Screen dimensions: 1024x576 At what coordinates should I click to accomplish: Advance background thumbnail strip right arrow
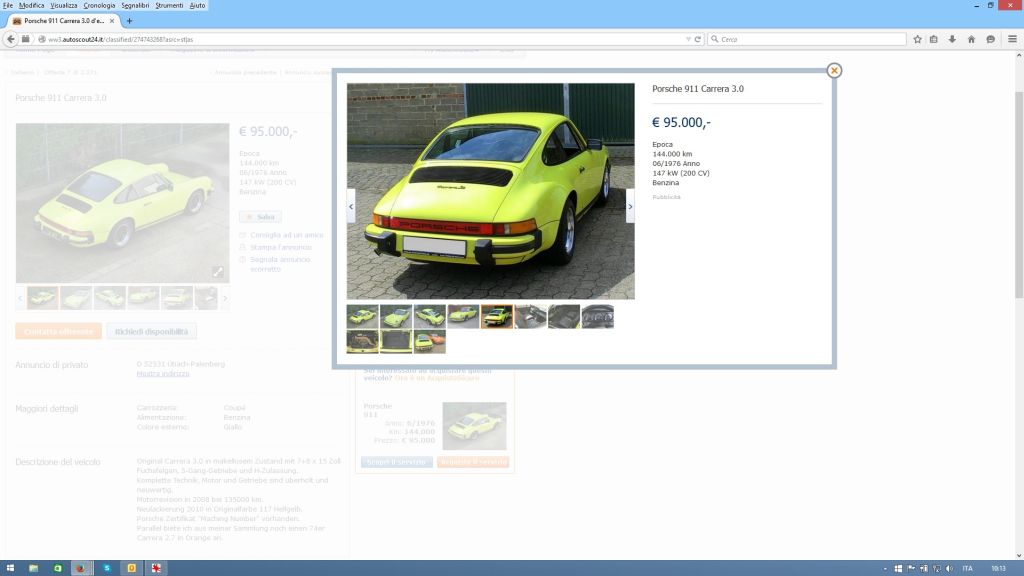pyautogui.click(x=225, y=298)
